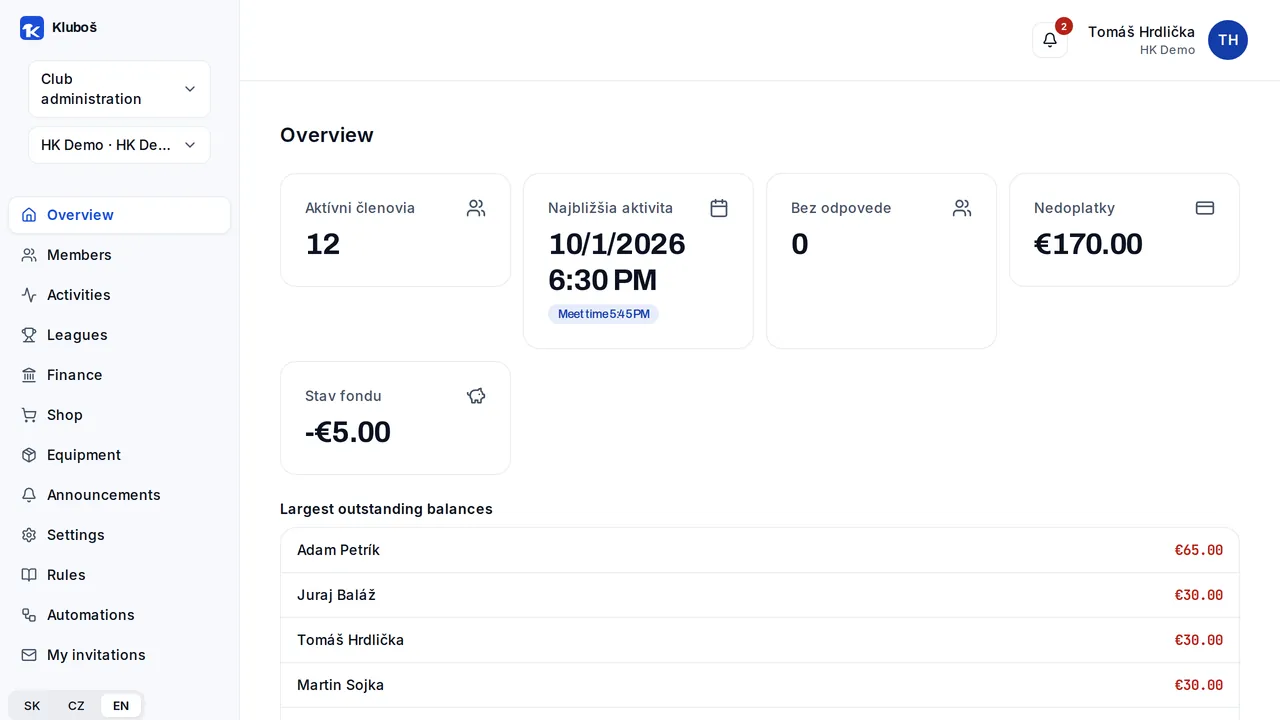Viewport: 1280px width, 720px height.
Task: Click the Kluboš logo icon
Action: click(x=32, y=28)
